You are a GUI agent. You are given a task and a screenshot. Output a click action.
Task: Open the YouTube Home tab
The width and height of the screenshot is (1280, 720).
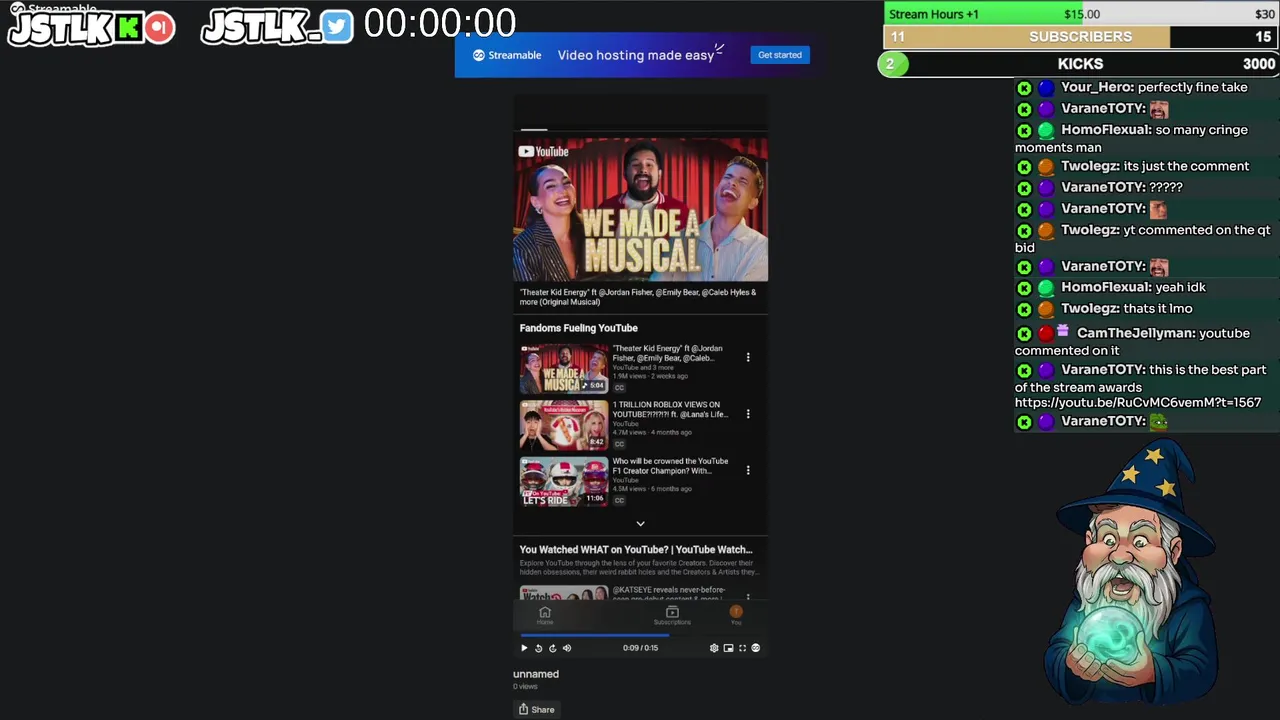coord(545,615)
